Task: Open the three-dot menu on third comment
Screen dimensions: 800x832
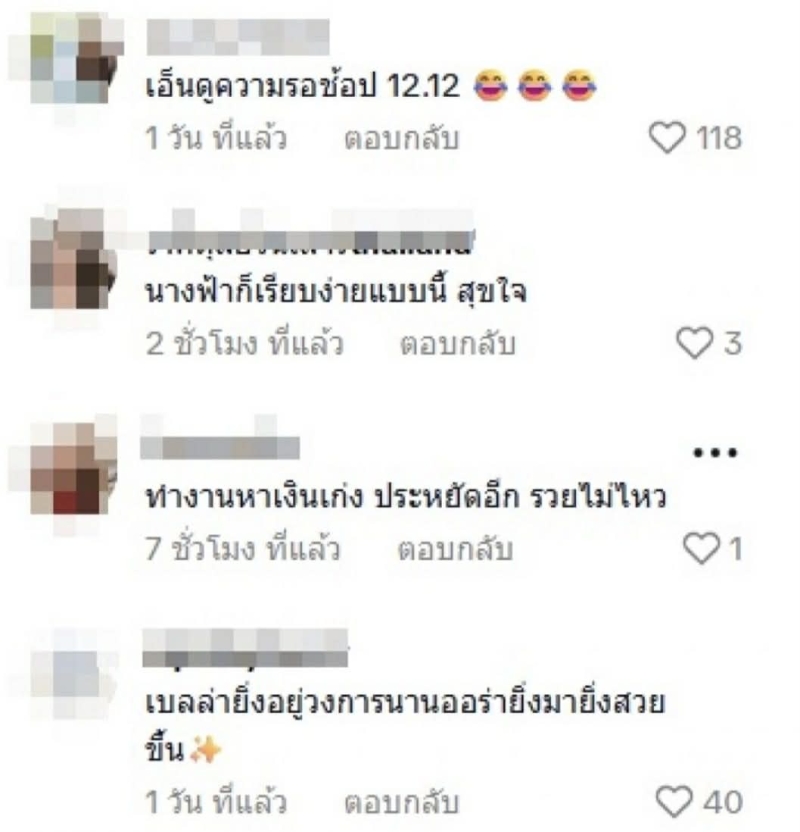Action: pyautogui.click(x=715, y=453)
